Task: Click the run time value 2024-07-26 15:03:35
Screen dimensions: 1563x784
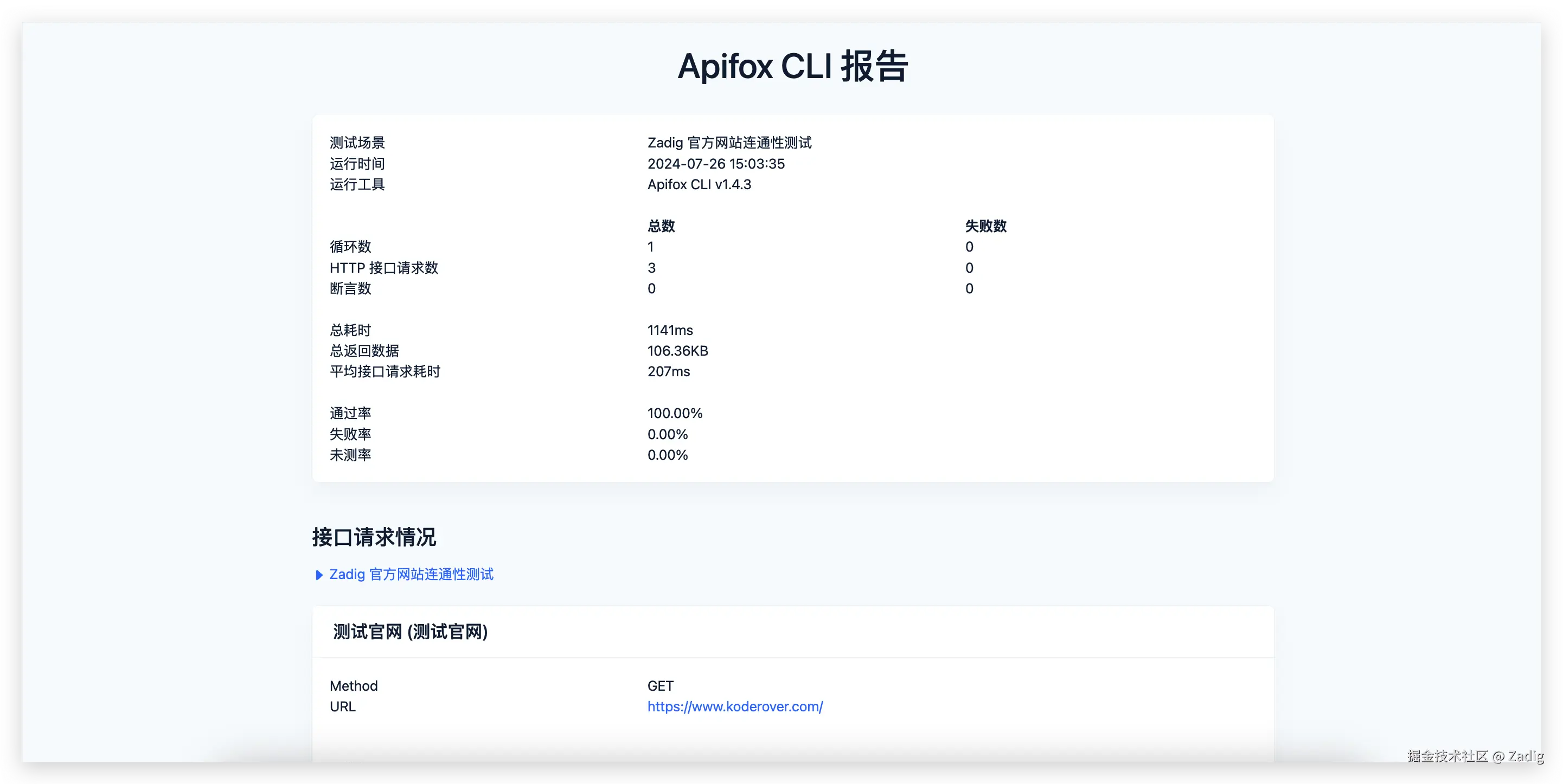Action: coord(715,164)
